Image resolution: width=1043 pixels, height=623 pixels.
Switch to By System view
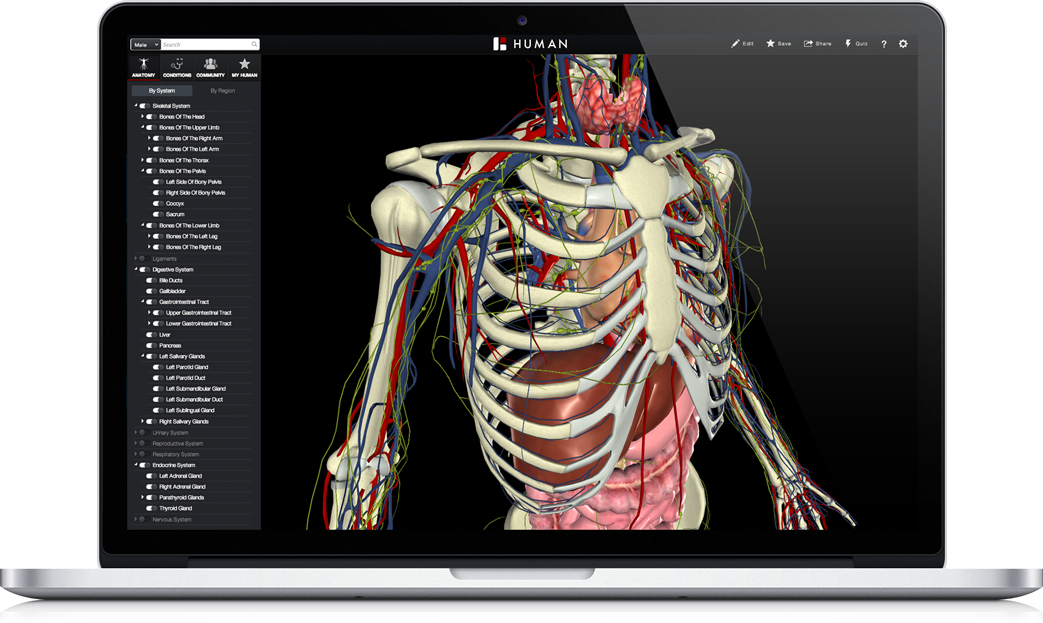162,90
